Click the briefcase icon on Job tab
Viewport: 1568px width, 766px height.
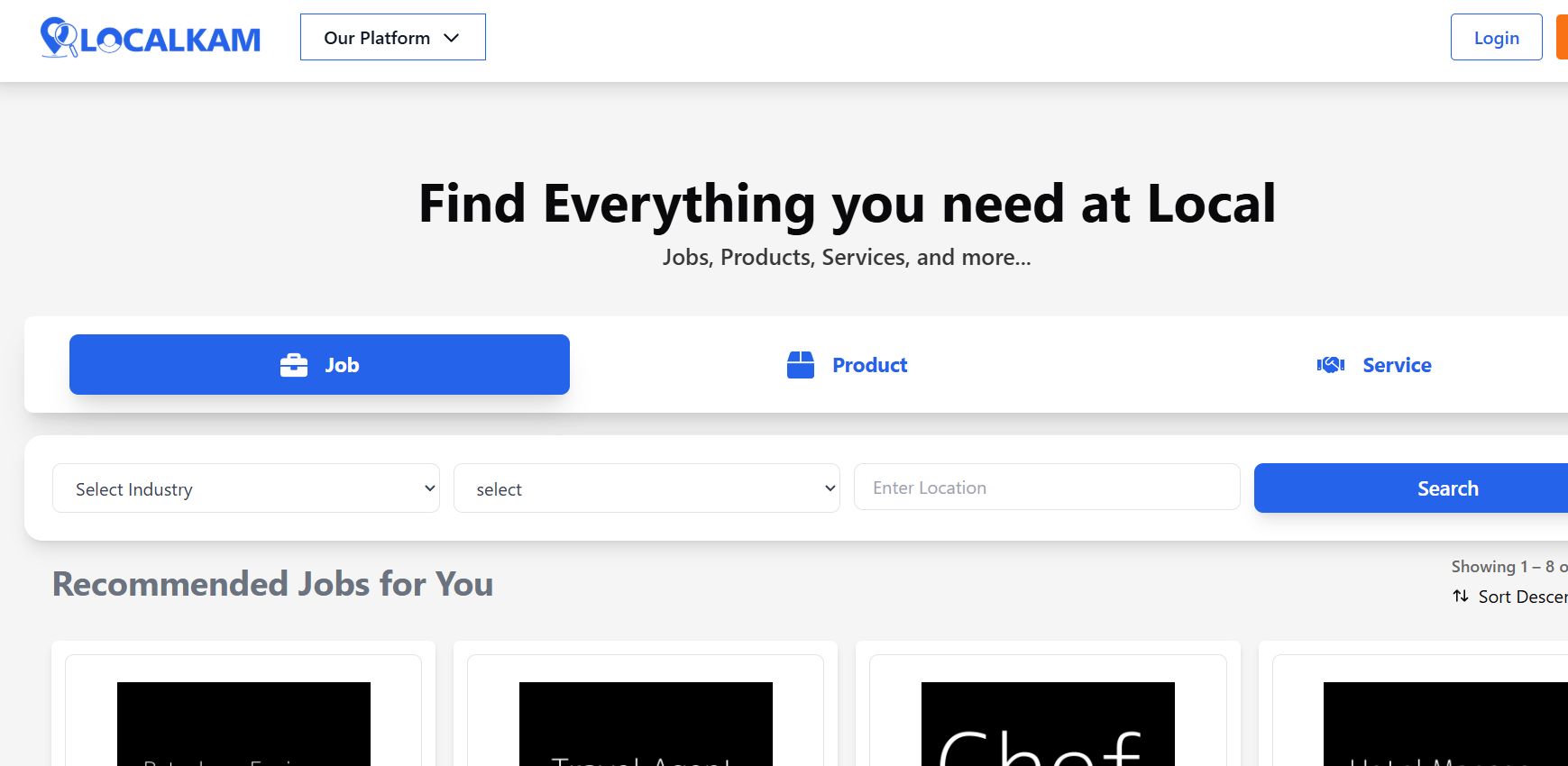[x=294, y=365]
